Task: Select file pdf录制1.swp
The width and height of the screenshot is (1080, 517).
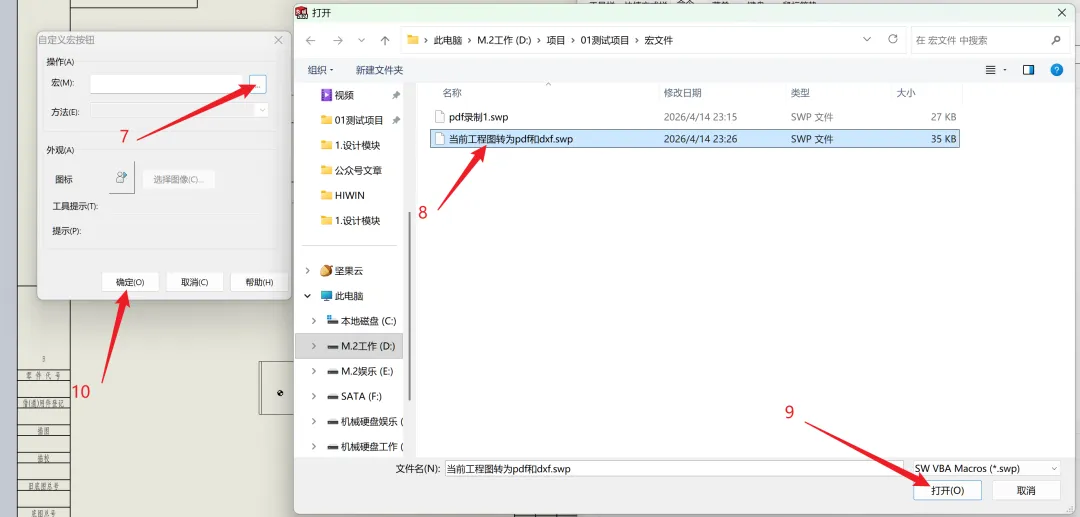Action: [694, 117]
